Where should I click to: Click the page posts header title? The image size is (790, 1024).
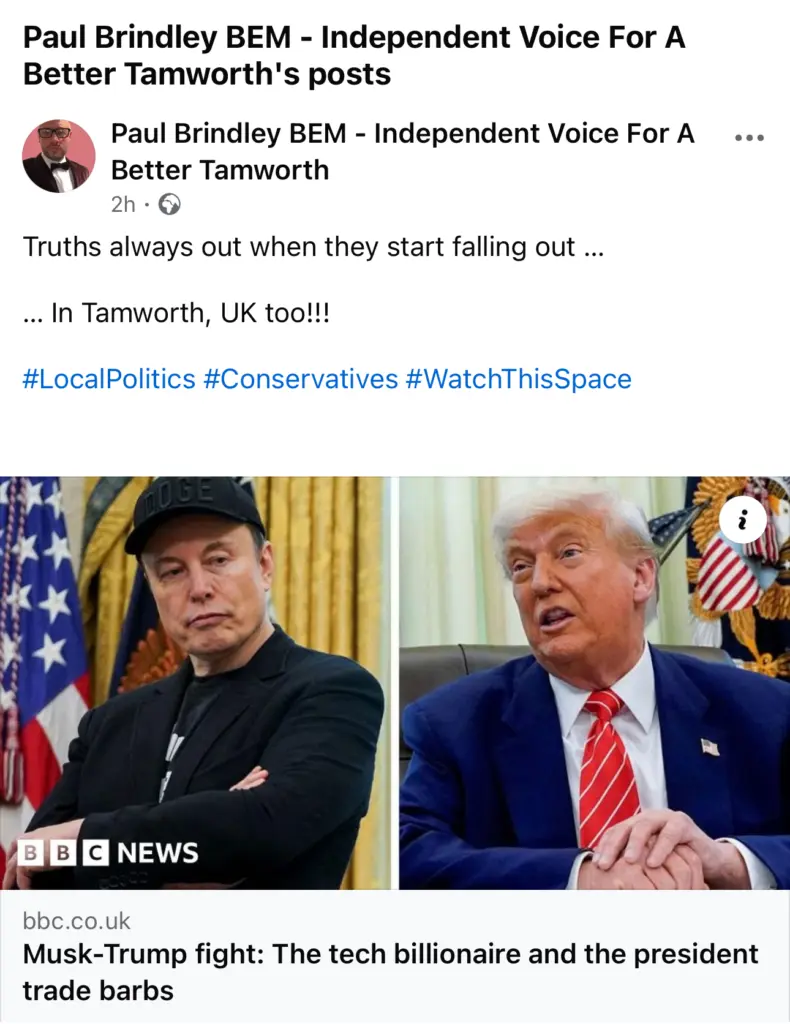[x=354, y=56]
